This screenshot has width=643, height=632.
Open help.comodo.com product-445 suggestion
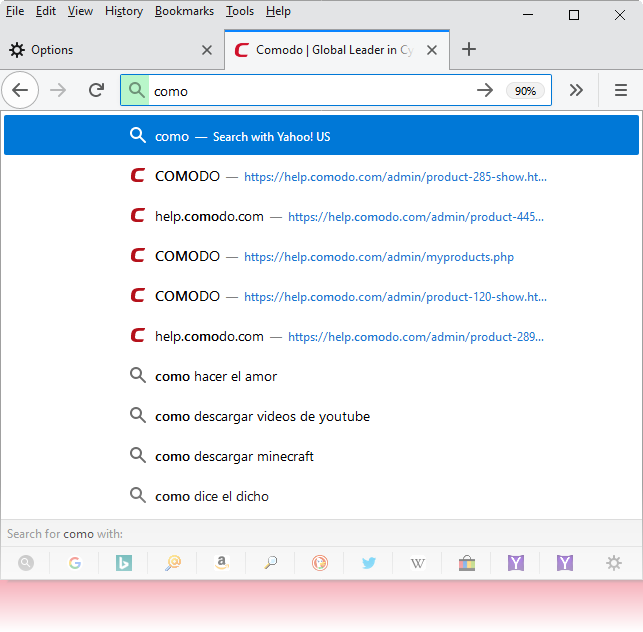[x=322, y=216]
